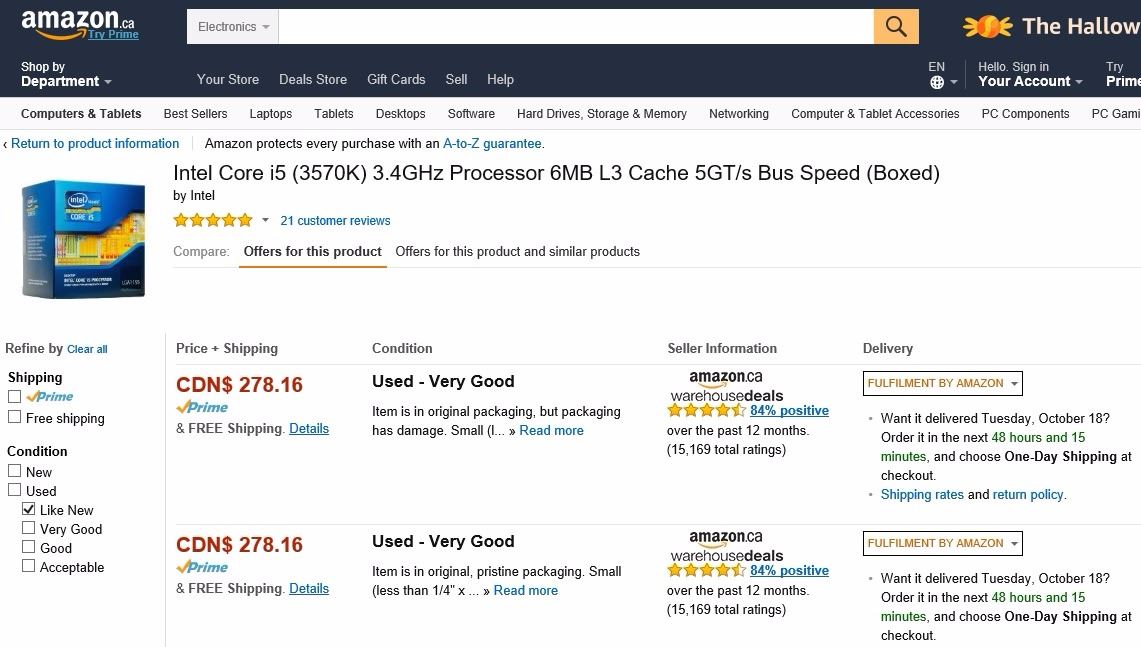
Task: Click Return to product information link
Action: coord(94,144)
